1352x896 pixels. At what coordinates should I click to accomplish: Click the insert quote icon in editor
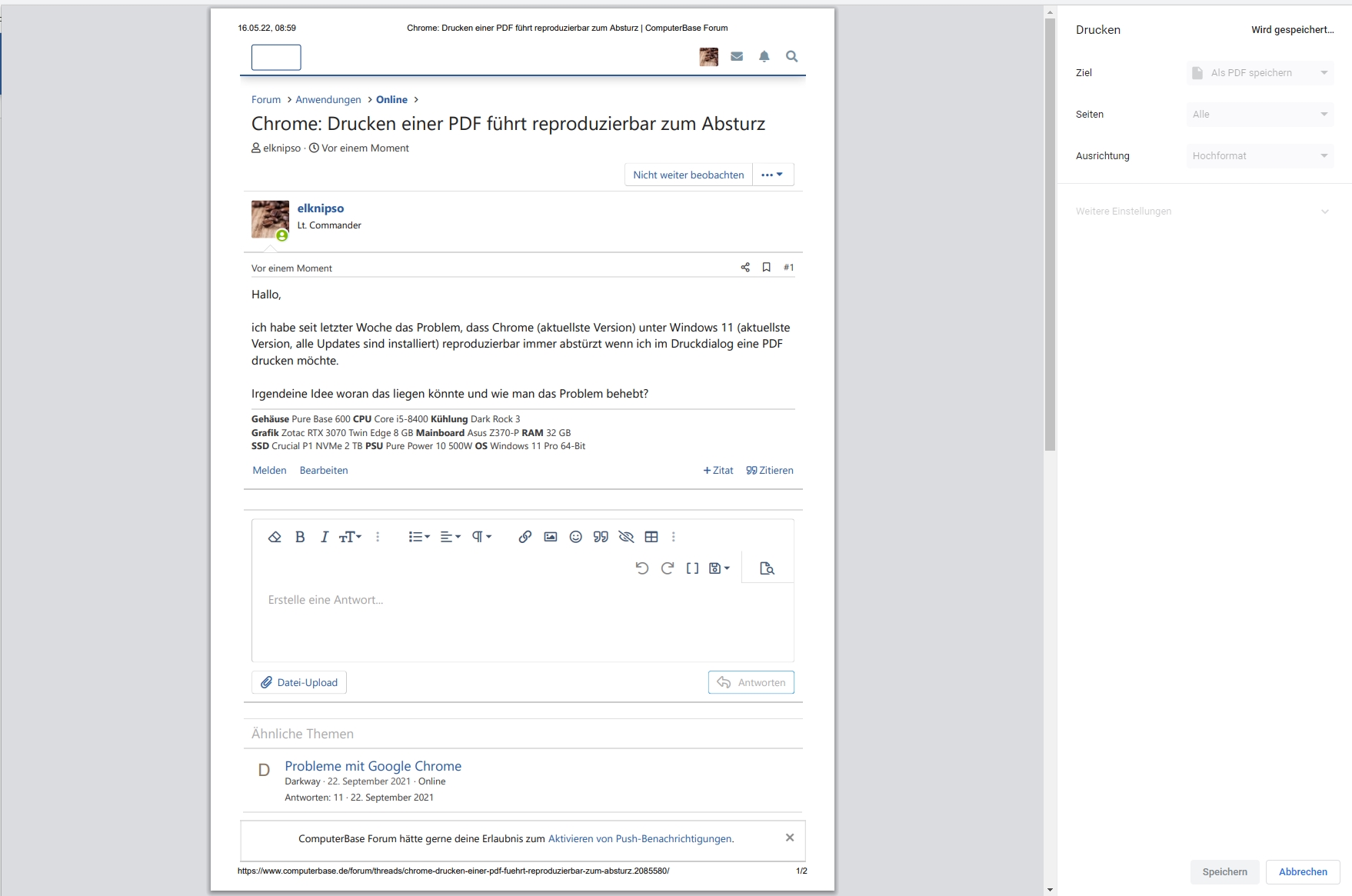[601, 537]
